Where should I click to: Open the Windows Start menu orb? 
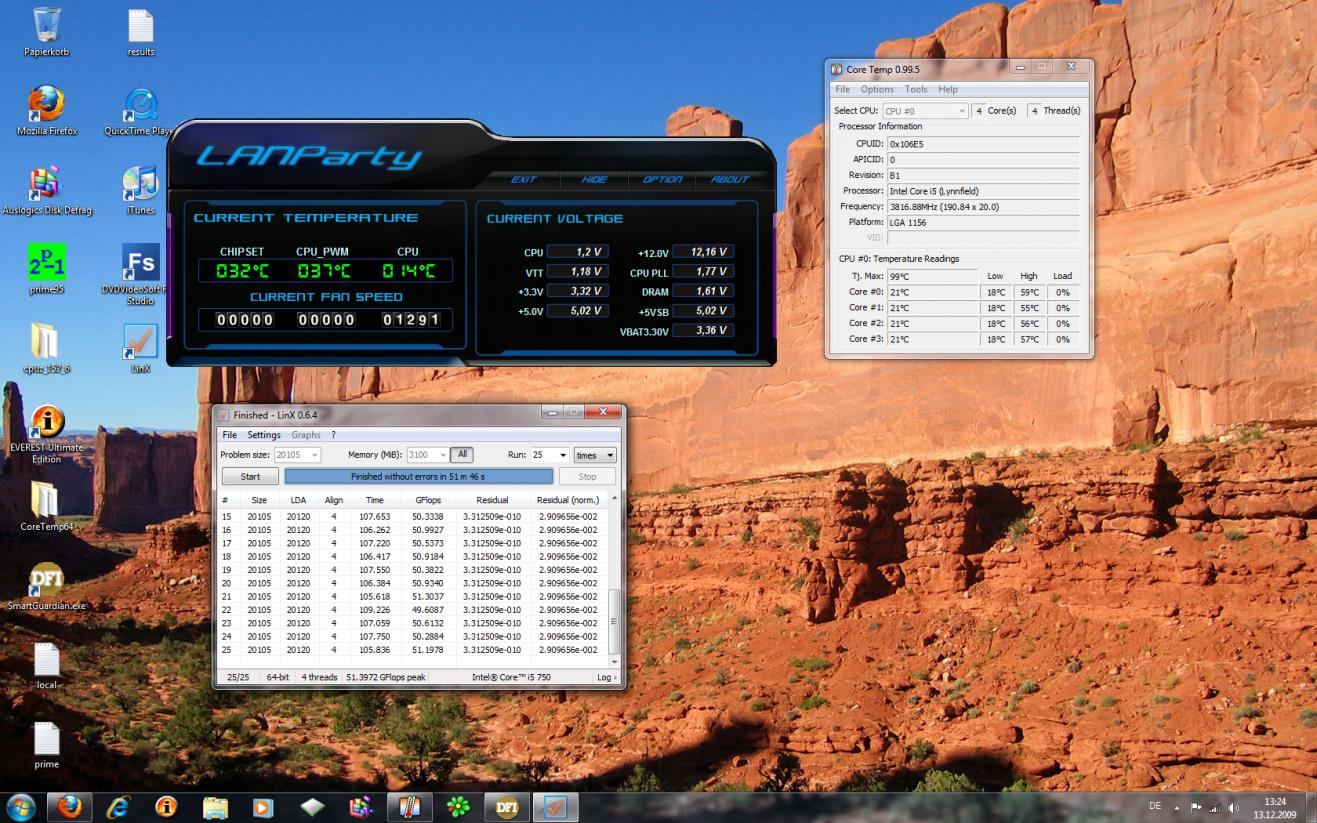pos(21,807)
